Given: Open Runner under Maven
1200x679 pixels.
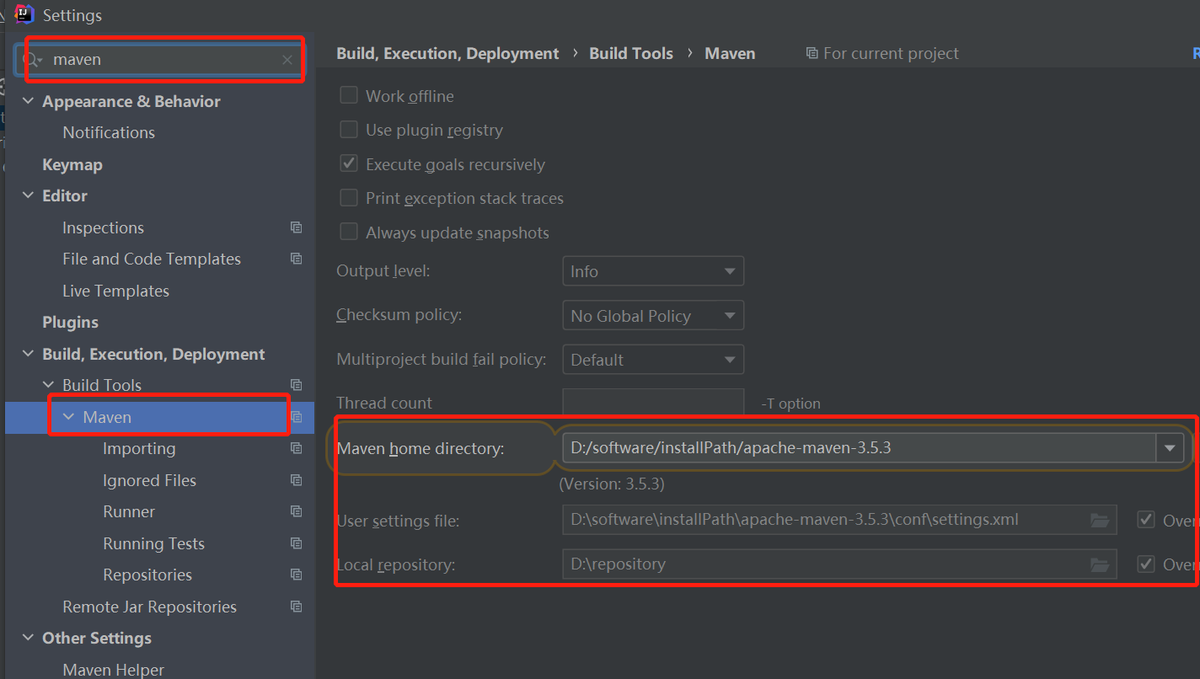Looking at the screenshot, I should 129,512.
